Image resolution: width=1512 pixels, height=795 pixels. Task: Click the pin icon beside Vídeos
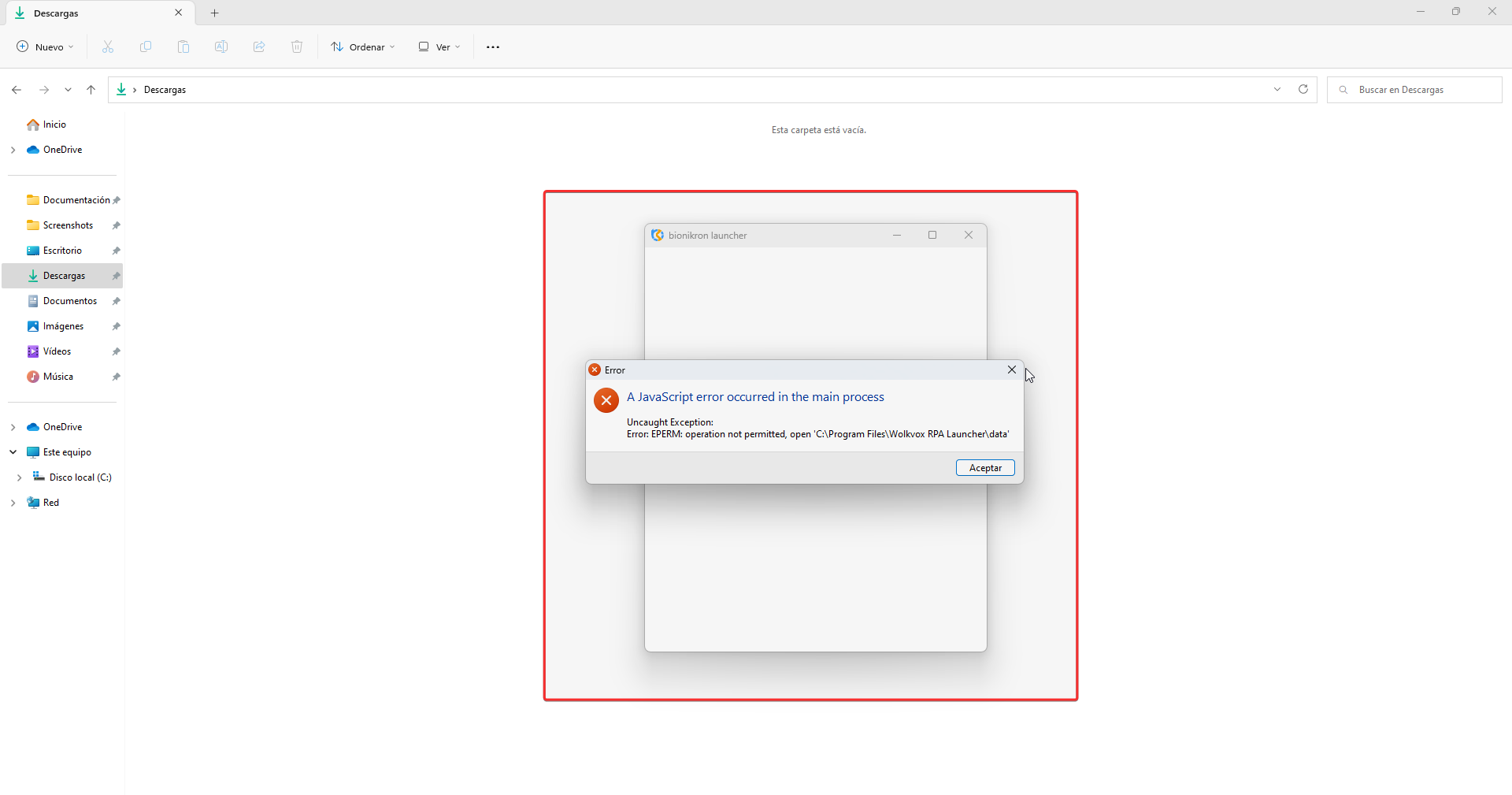117,351
